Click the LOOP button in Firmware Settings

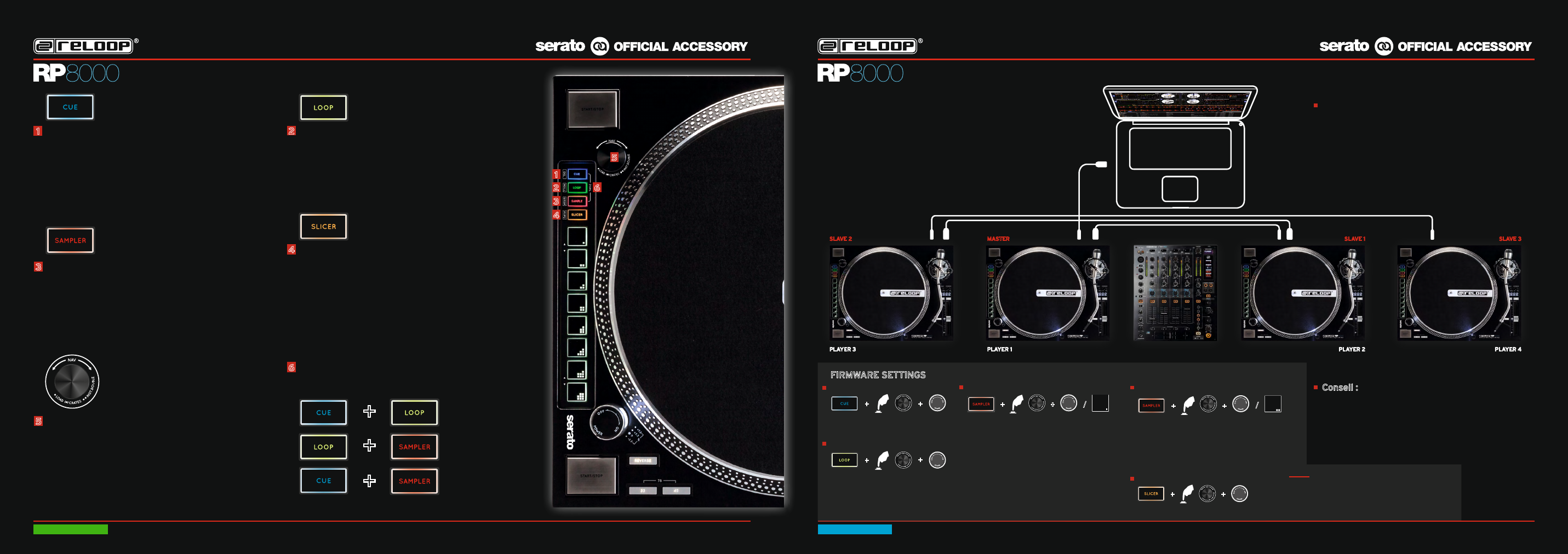tap(844, 460)
